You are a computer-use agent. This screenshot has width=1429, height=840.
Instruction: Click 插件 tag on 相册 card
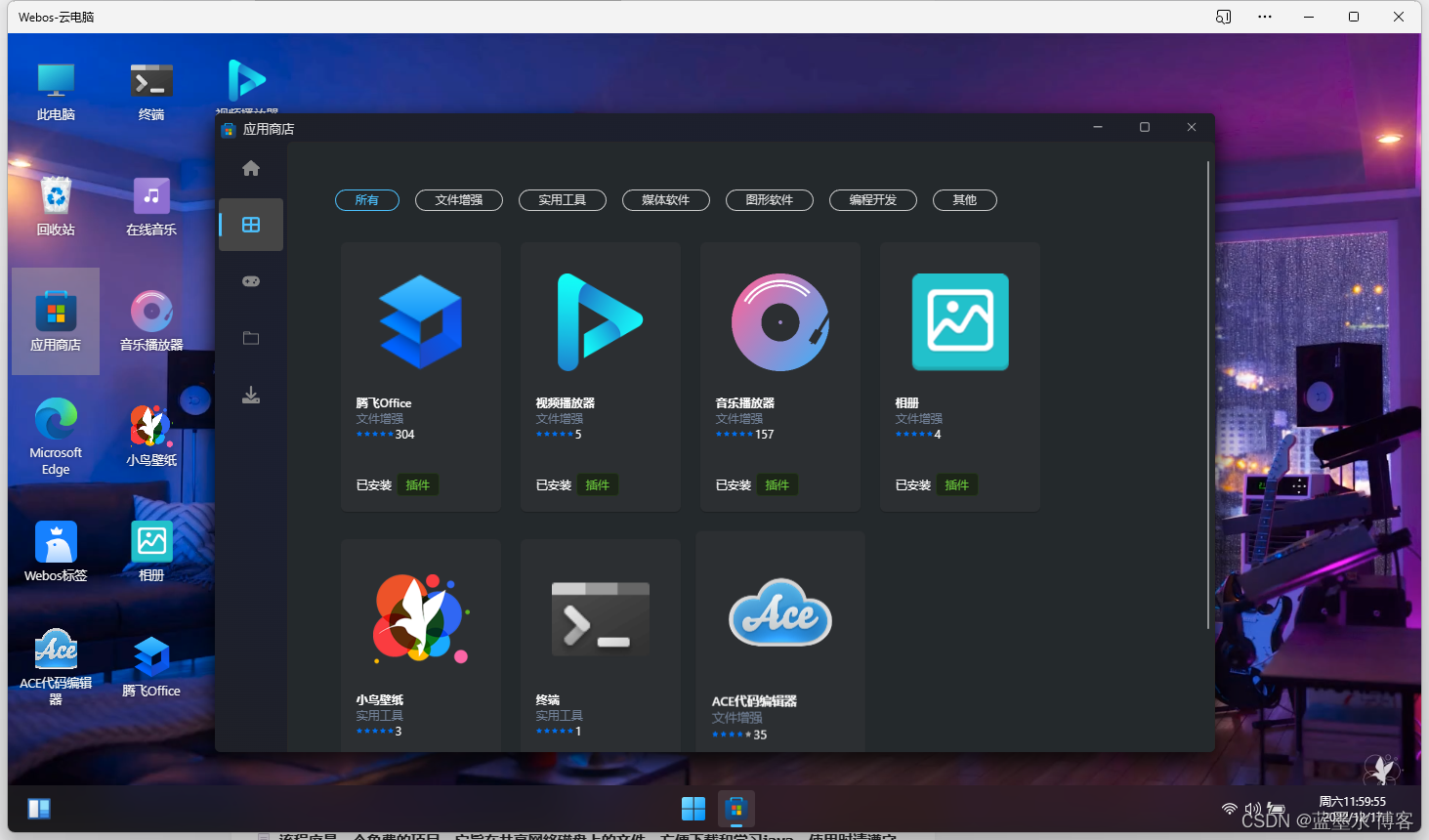957,485
